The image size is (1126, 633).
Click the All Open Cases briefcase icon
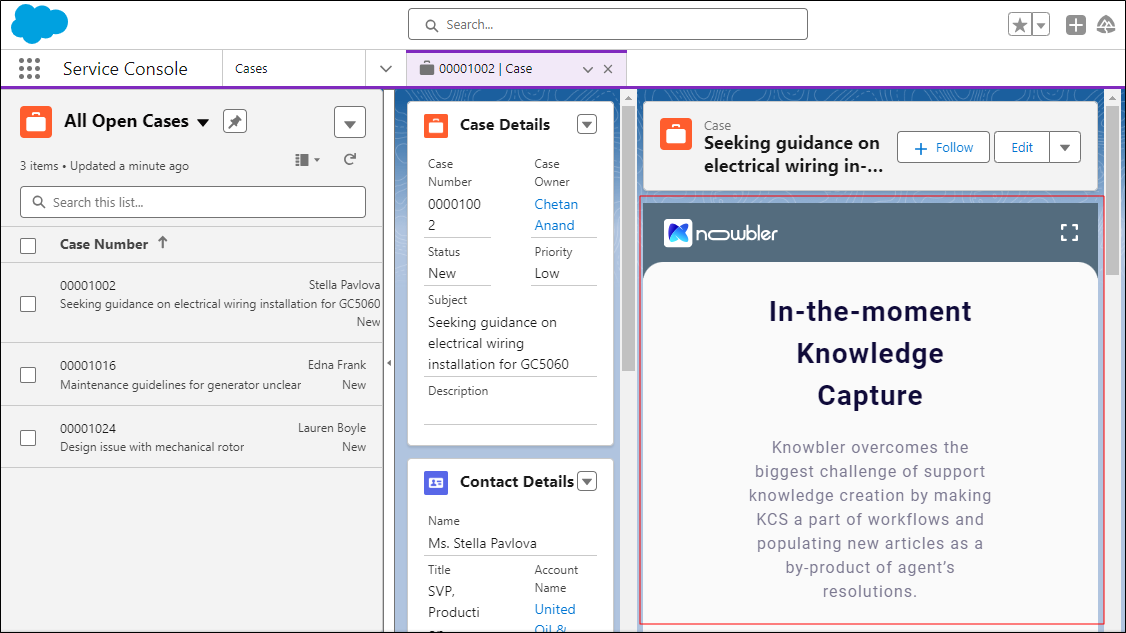[36, 121]
